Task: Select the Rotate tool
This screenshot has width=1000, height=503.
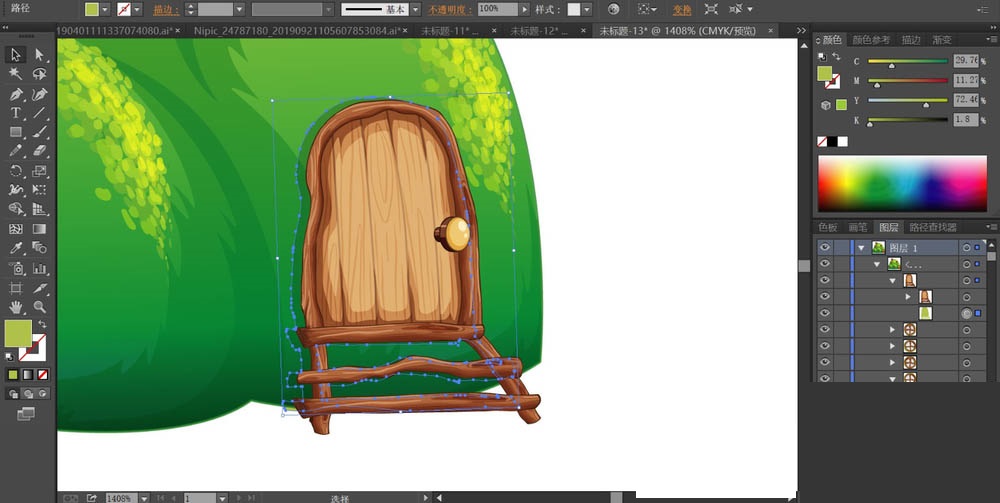Action: click(15, 170)
